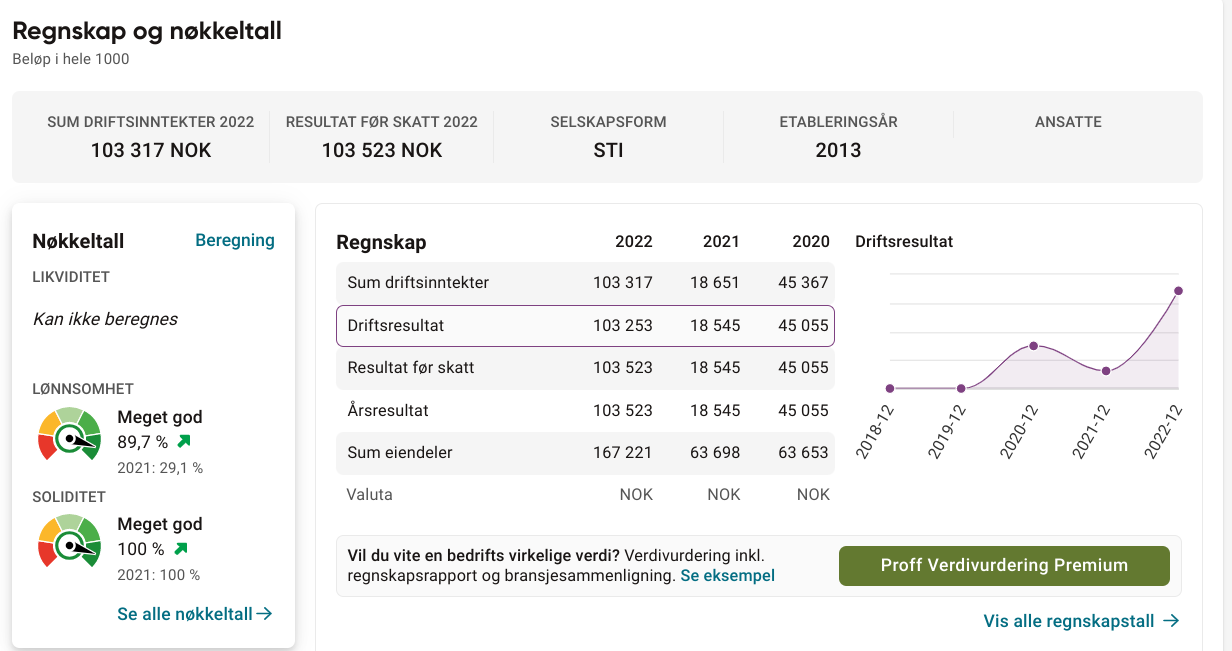The height and width of the screenshot is (651, 1232).
Task: Select the Sum eiendeler row
Action: pyautogui.click(x=585, y=453)
